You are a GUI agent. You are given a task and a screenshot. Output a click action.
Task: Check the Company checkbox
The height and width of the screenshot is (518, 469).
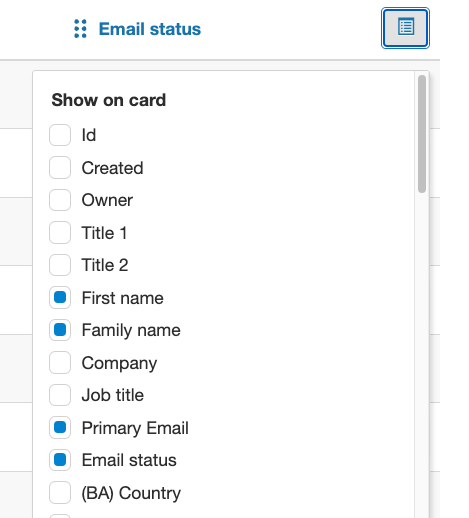60,363
